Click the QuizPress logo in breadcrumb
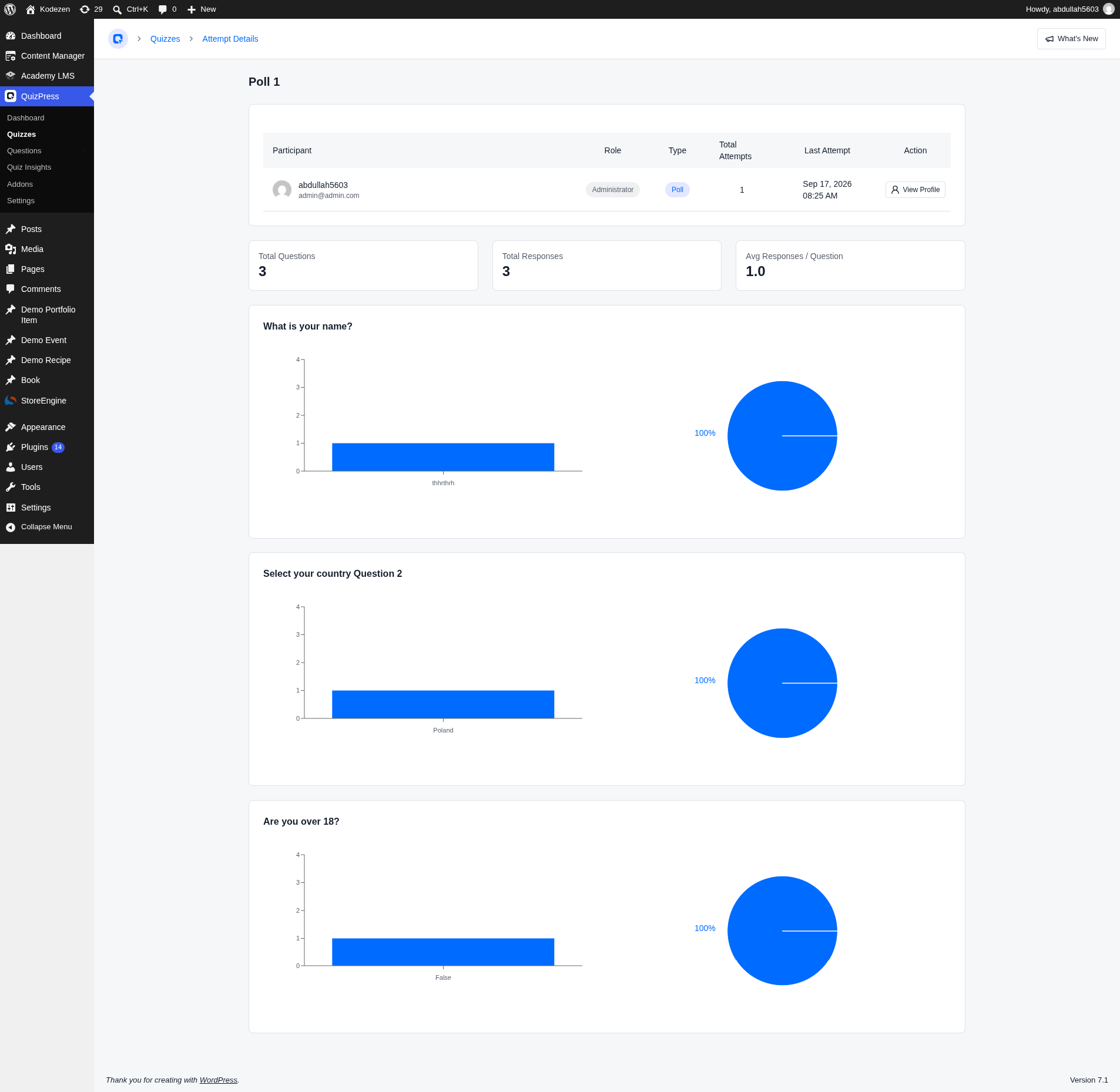The height and width of the screenshot is (1092, 1120). click(118, 39)
